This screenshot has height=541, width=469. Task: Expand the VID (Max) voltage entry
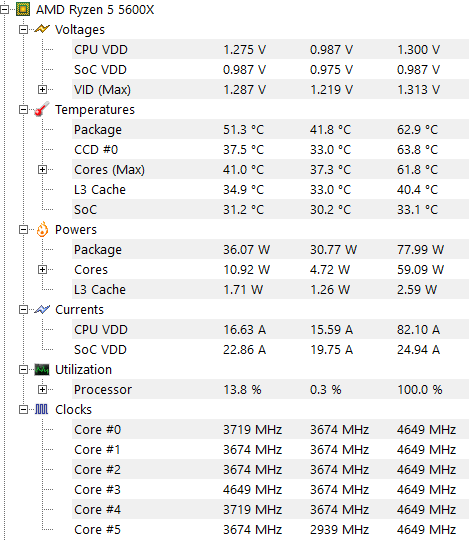pos(42,90)
